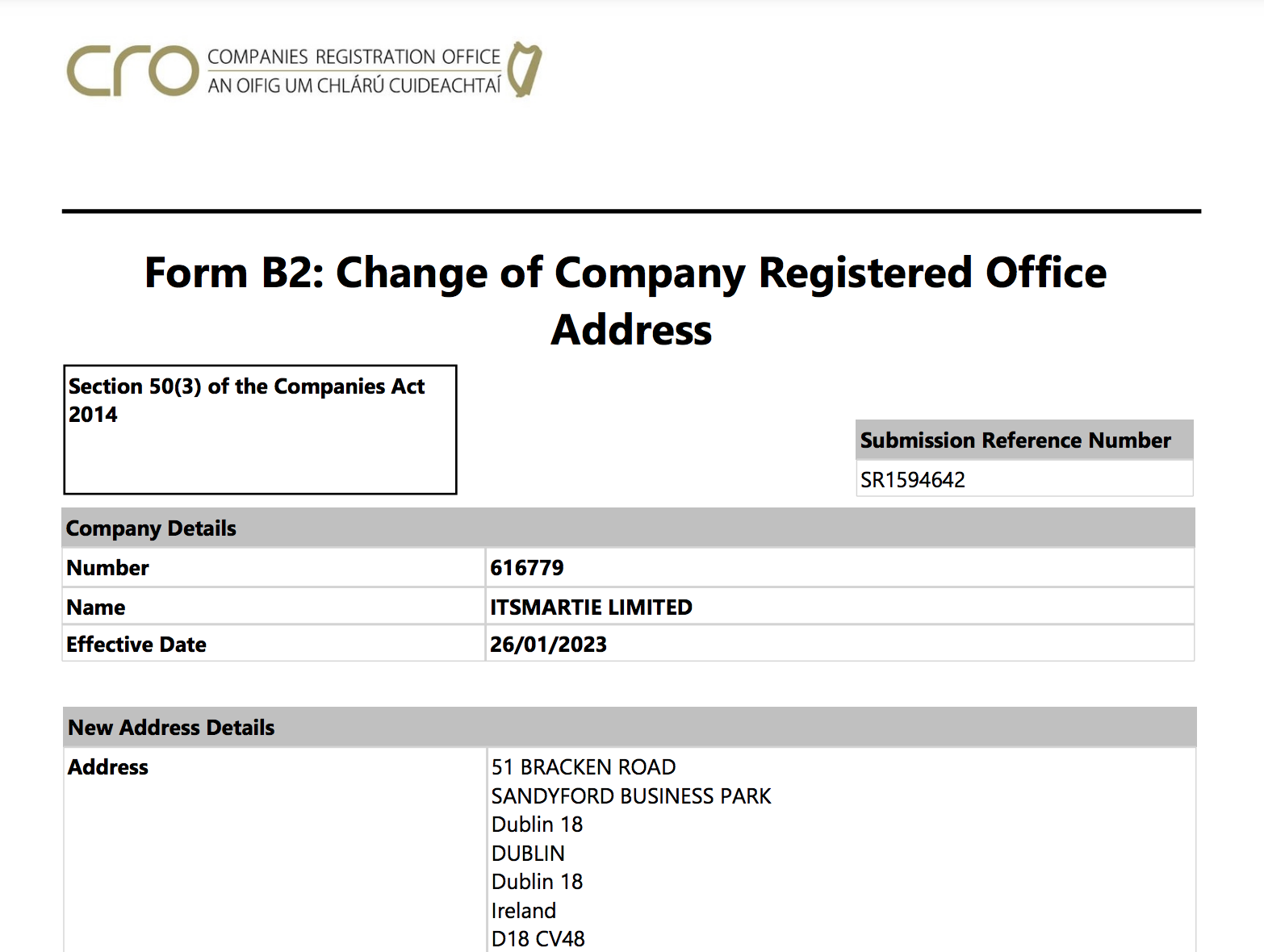Click the Company Details section header

click(x=151, y=528)
